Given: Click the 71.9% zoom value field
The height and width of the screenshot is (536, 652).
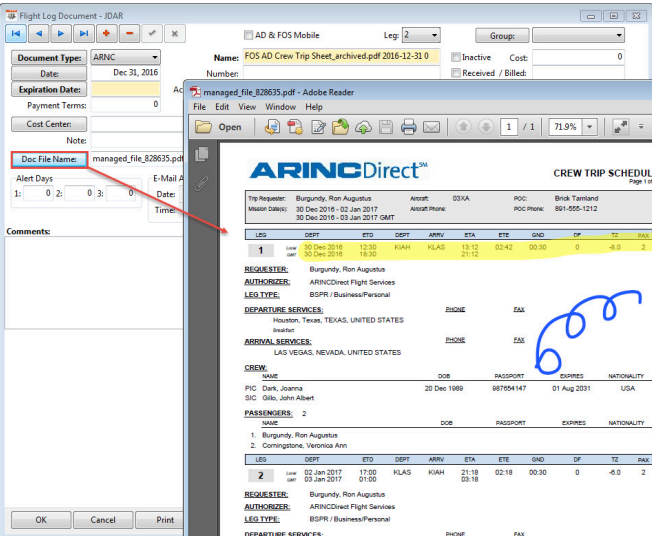Looking at the screenshot, I should [566, 127].
